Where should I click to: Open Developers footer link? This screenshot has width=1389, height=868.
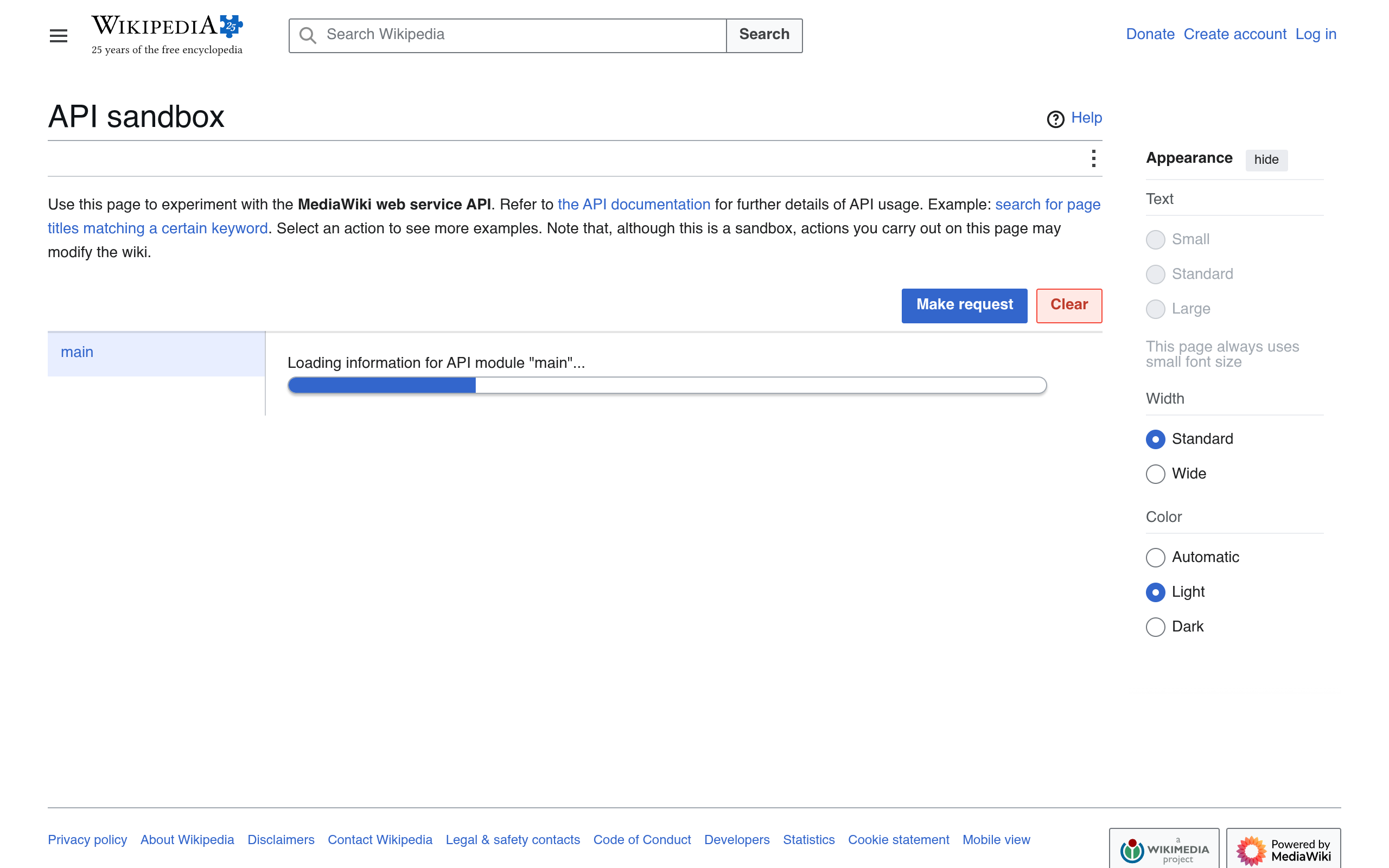tap(736, 840)
